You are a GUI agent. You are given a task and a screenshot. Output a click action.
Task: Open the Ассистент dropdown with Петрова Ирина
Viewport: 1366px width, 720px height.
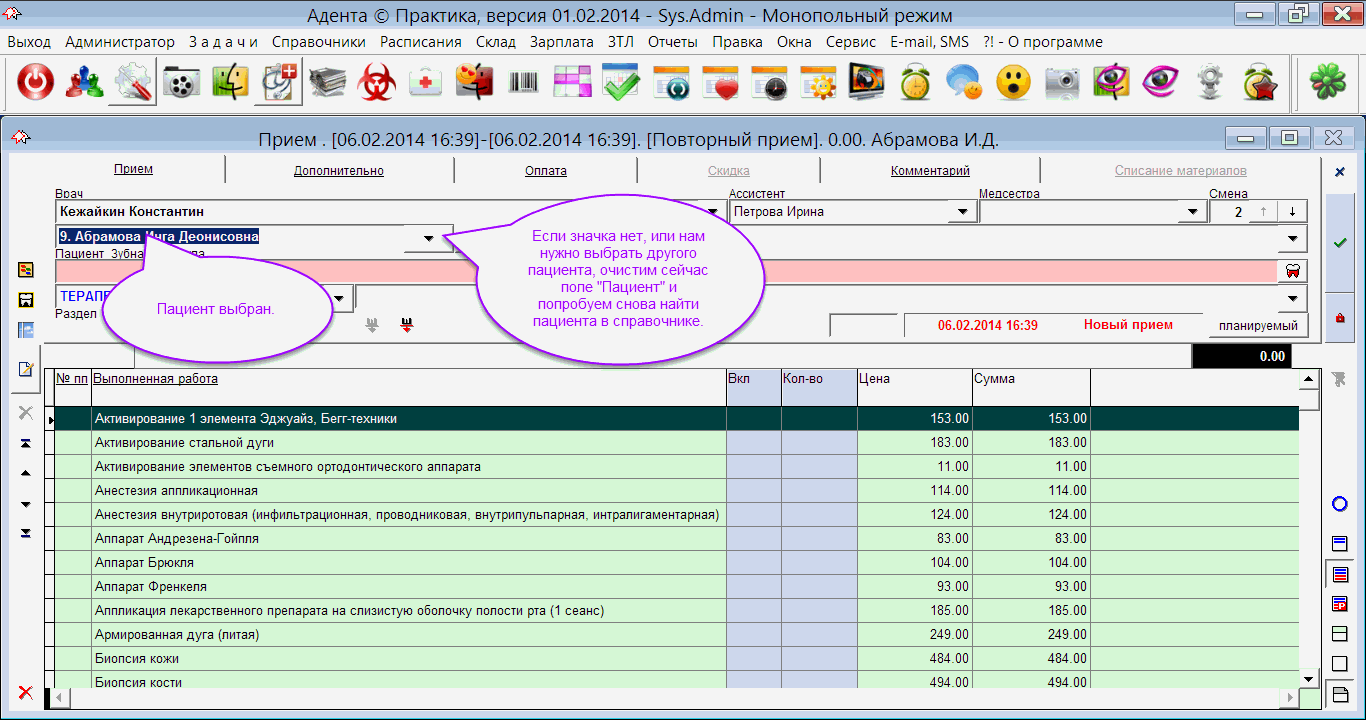pos(962,212)
